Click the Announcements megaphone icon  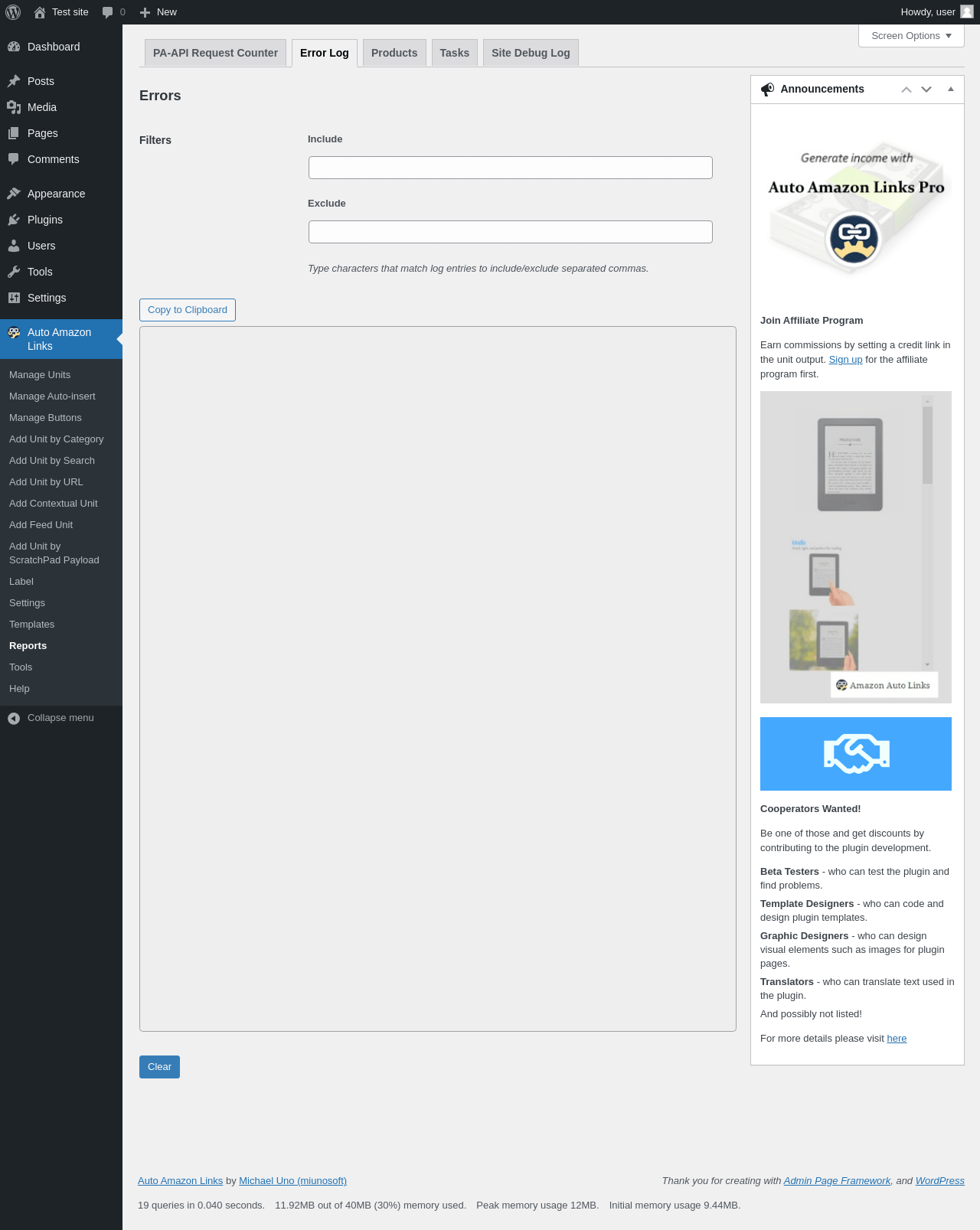767,90
